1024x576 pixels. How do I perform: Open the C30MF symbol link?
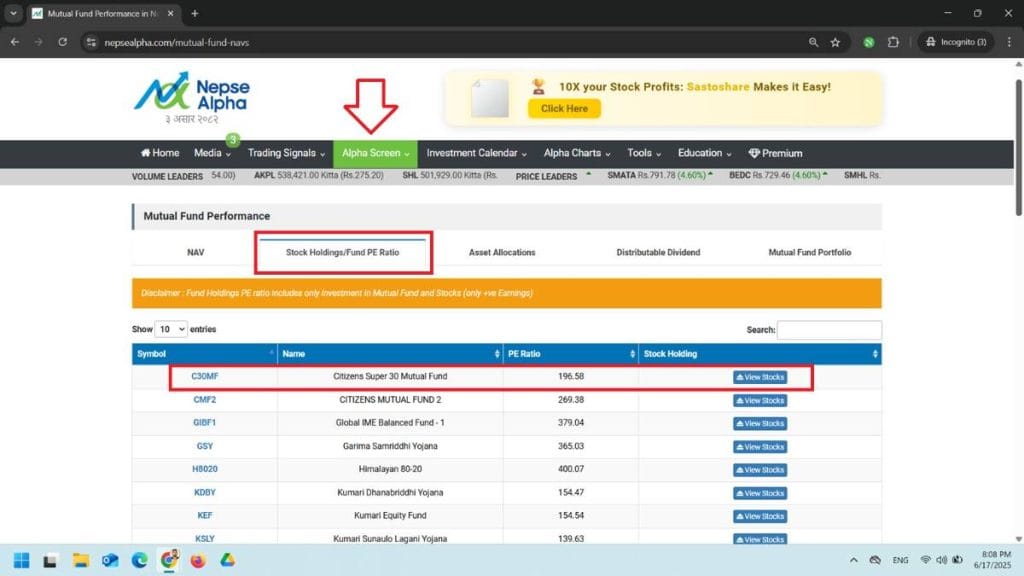204,376
